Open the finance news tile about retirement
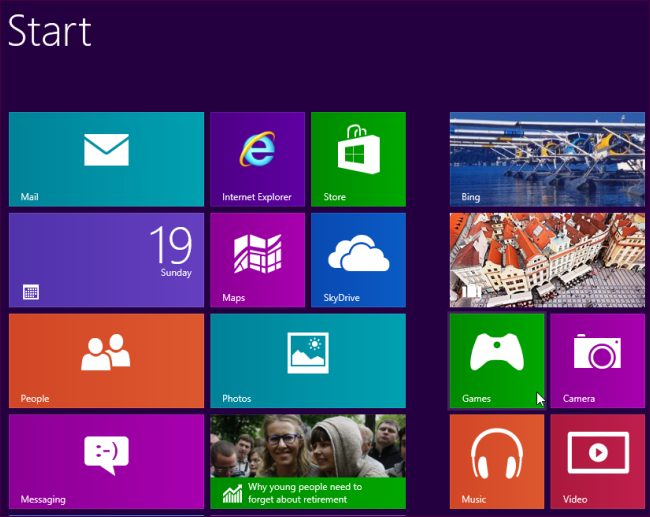This screenshot has height=517, width=650. click(x=308, y=461)
